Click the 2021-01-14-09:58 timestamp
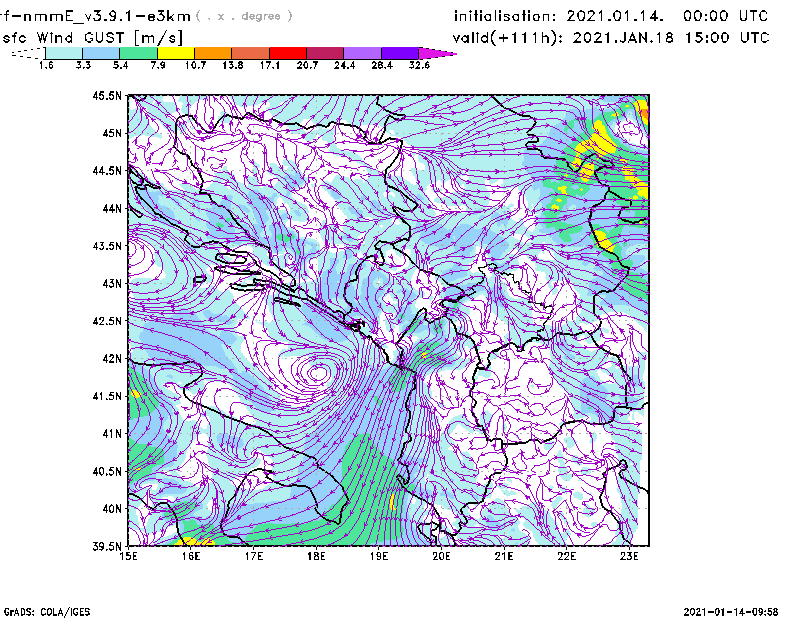Viewport: 800px width, 618px height. [731, 612]
